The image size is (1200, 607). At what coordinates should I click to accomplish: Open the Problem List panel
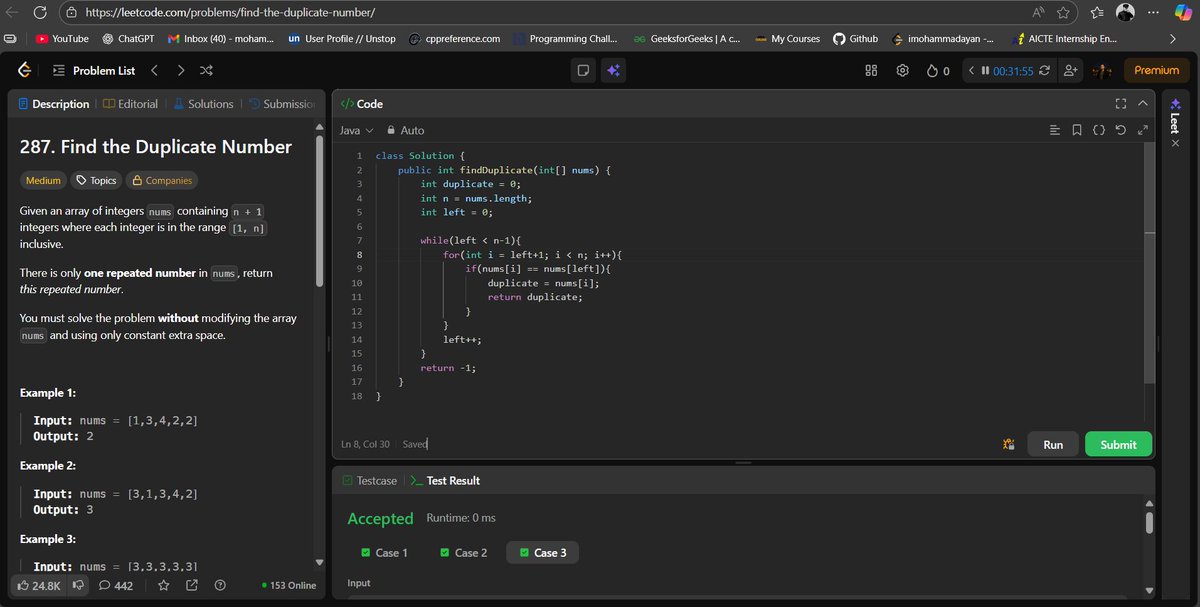[x=92, y=71]
